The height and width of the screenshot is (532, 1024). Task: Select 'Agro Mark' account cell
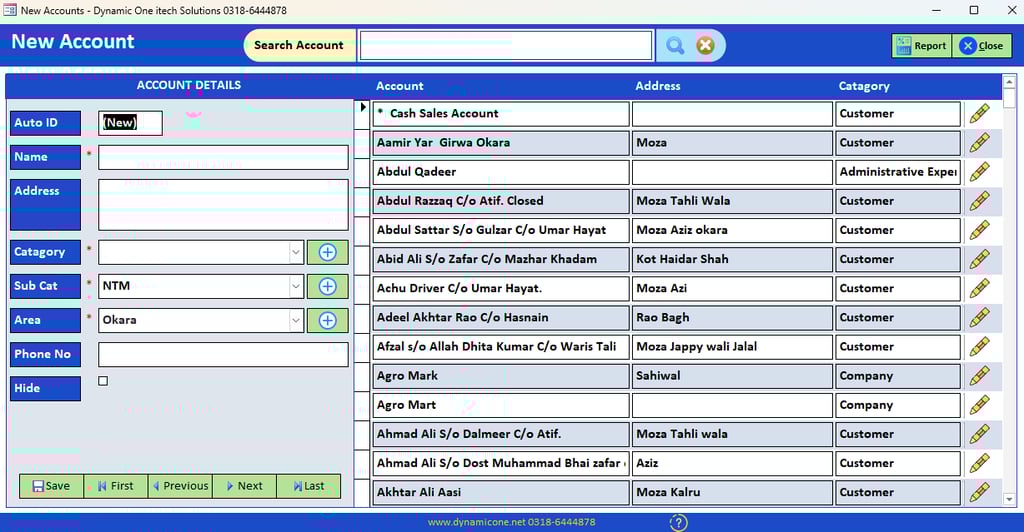(x=501, y=376)
